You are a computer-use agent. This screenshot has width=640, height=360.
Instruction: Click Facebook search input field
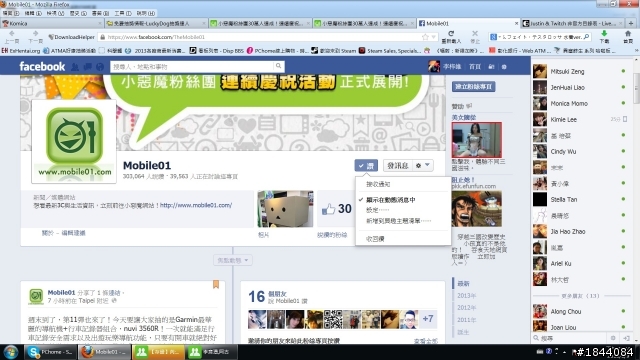tap(192, 66)
